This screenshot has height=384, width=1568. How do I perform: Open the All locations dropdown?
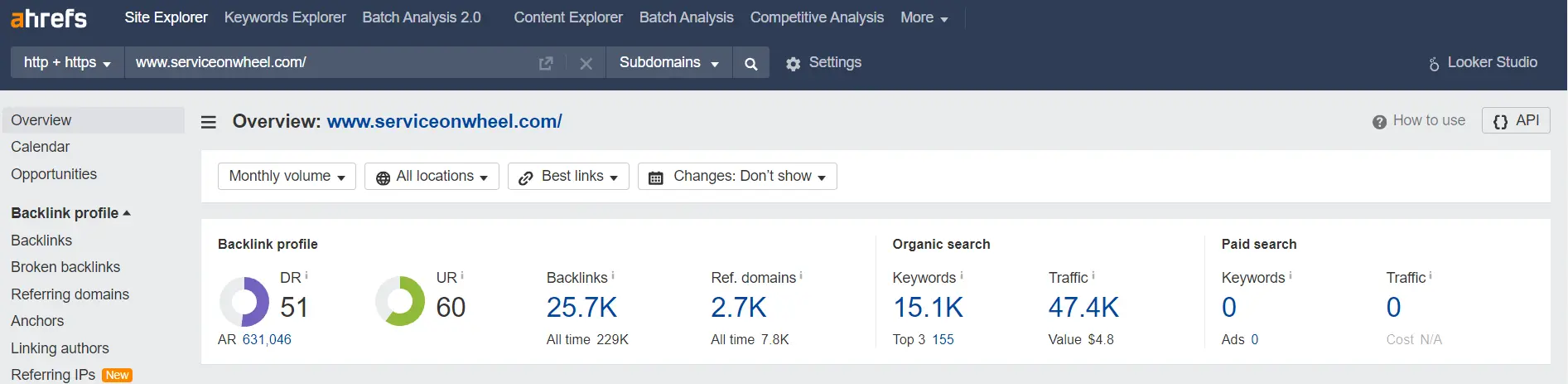click(x=432, y=176)
